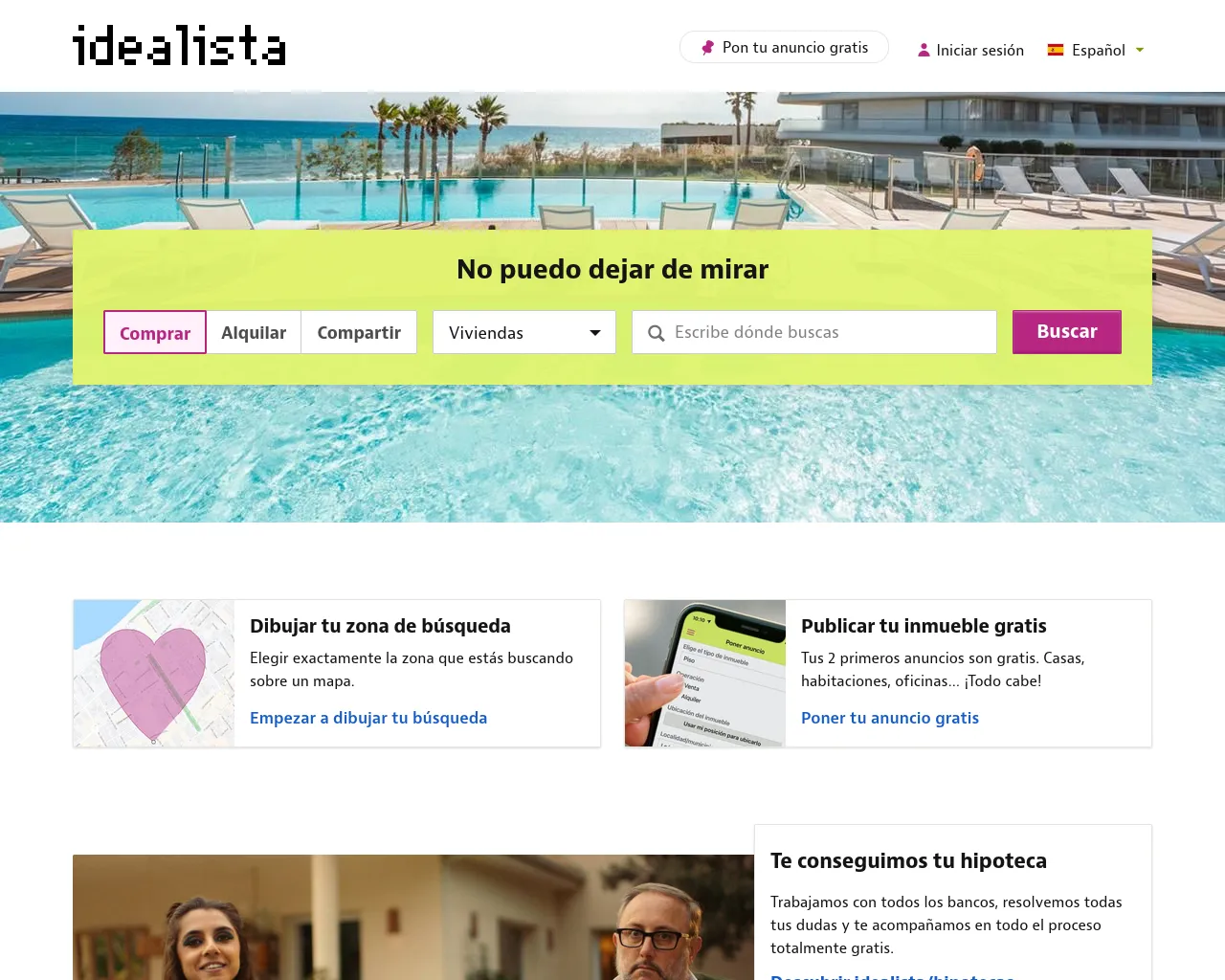Open the language dropdown arrow
Screen dimensions: 1225x980
click(1140, 50)
